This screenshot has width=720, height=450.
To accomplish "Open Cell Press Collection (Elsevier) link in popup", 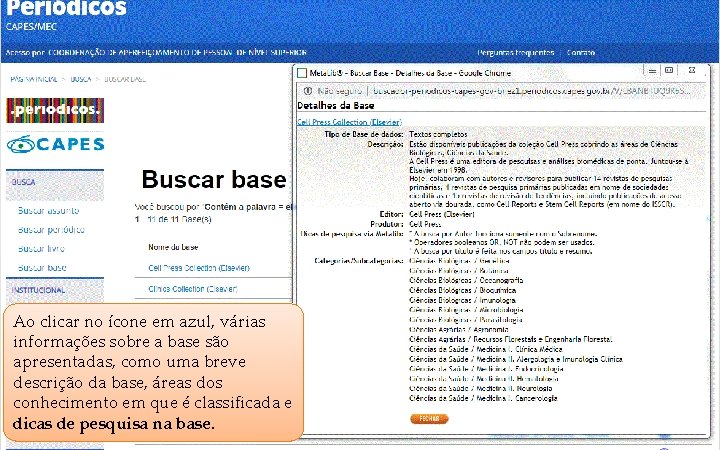I will pyautogui.click(x=349, y=122).
